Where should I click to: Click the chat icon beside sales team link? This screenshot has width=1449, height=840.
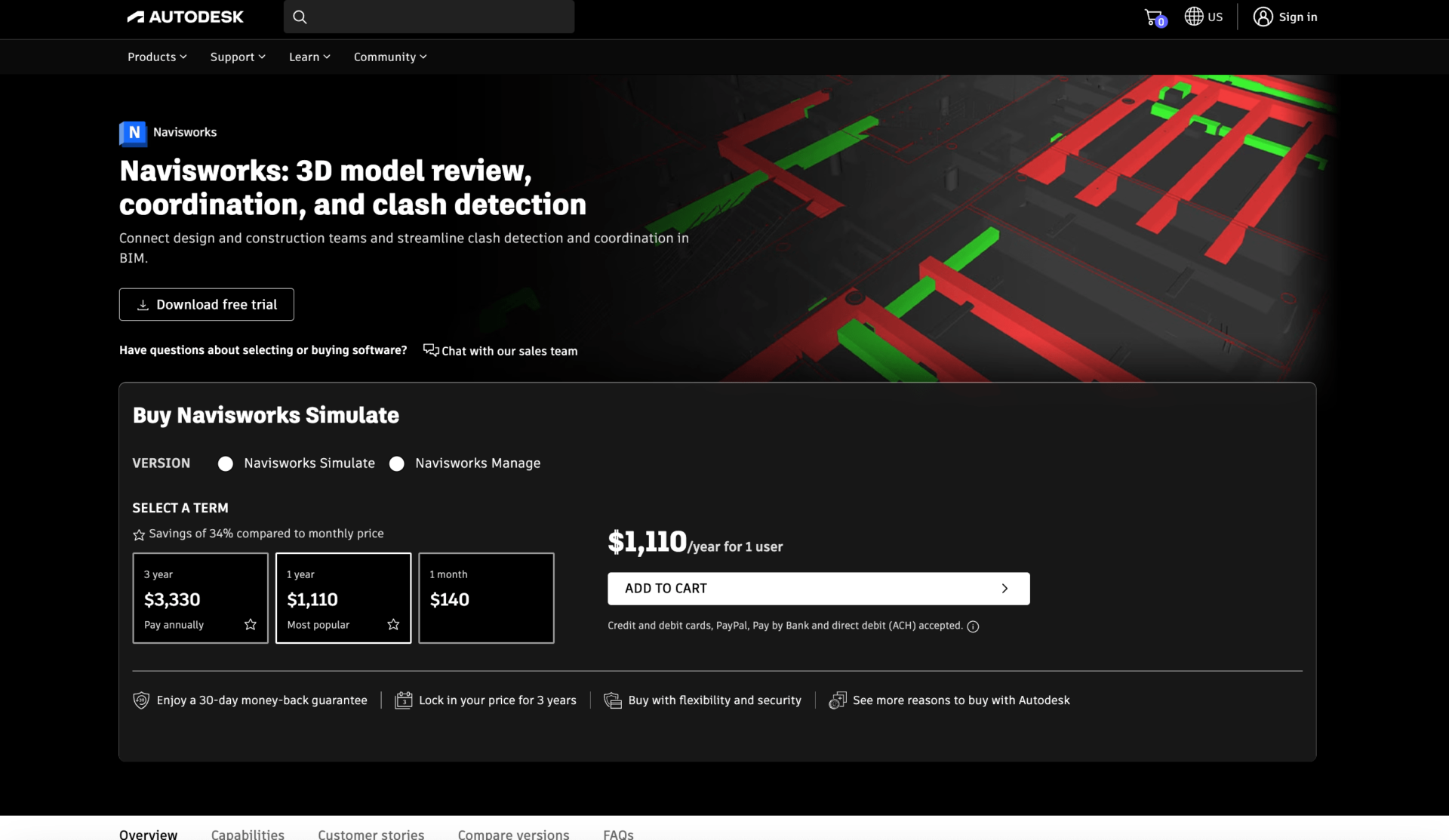429,350
